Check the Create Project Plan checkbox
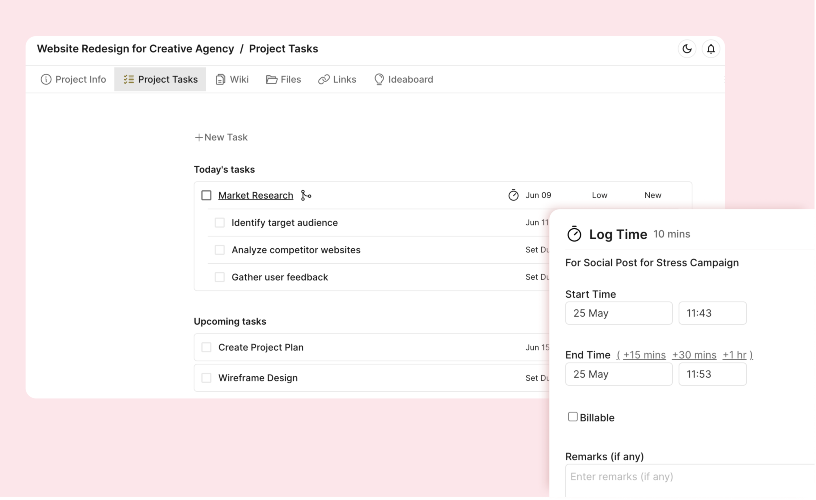The image size is (816, 500). point(206,347)
